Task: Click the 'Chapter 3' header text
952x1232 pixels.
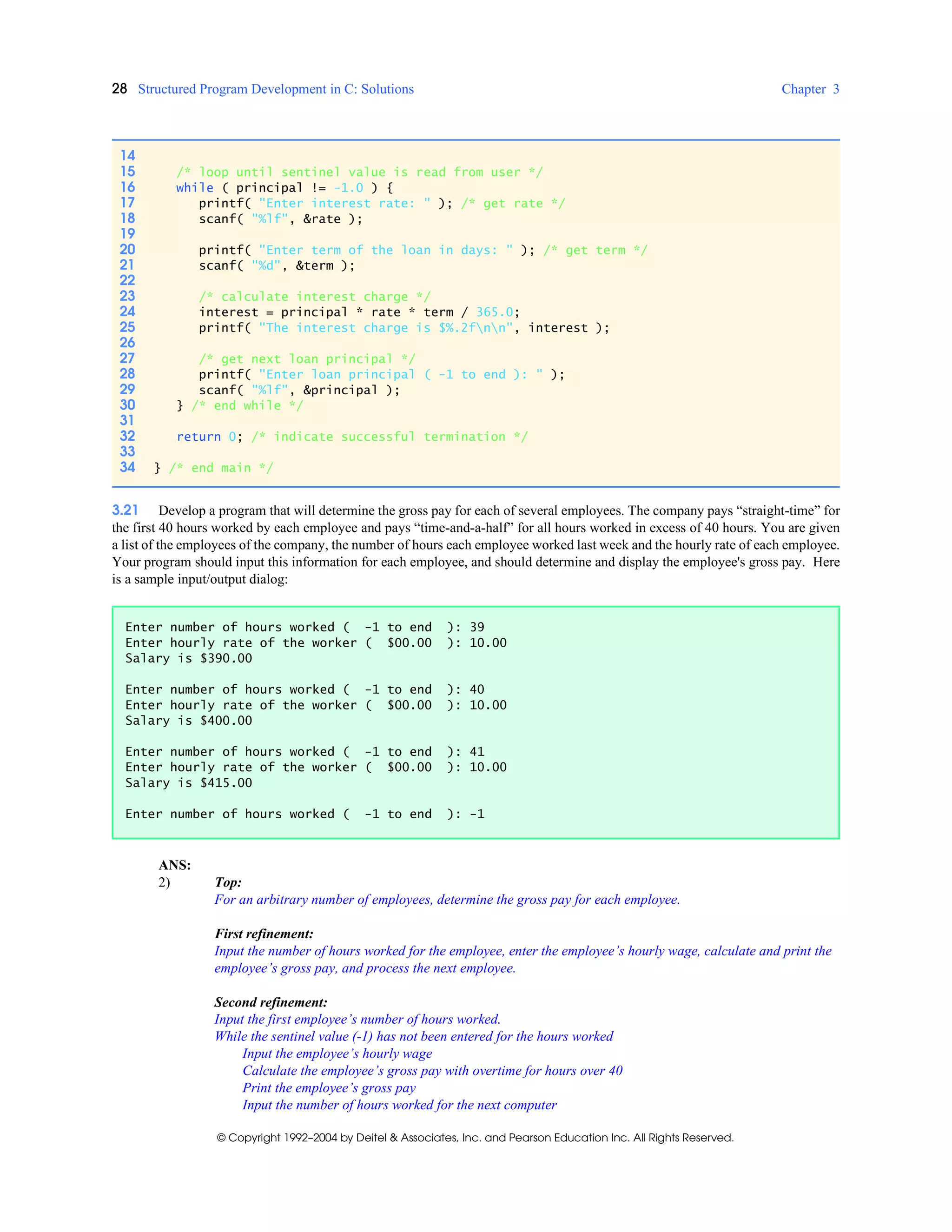Action: point(809,89)
